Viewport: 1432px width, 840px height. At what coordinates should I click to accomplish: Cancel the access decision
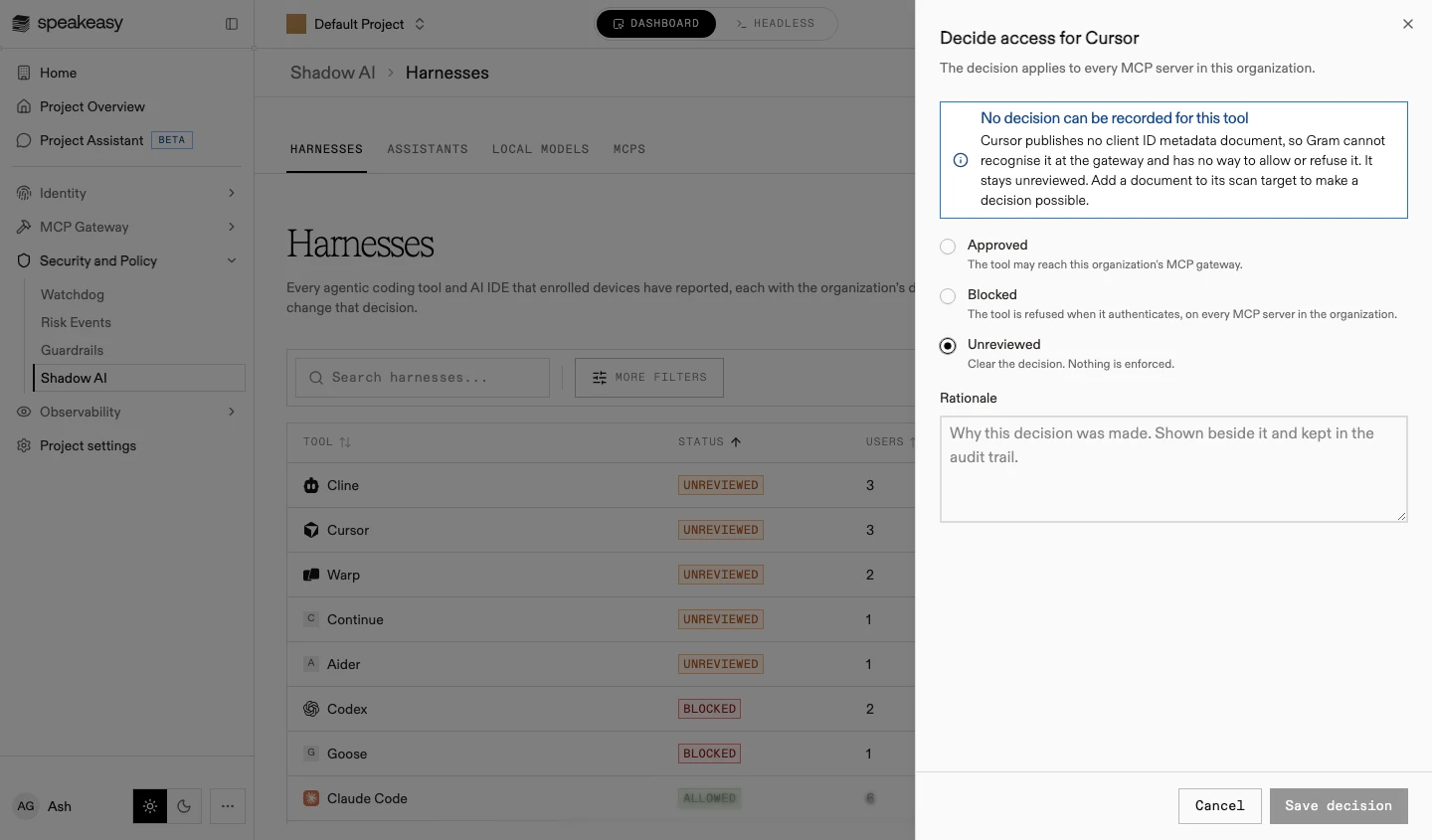[x=1220, y=806]
